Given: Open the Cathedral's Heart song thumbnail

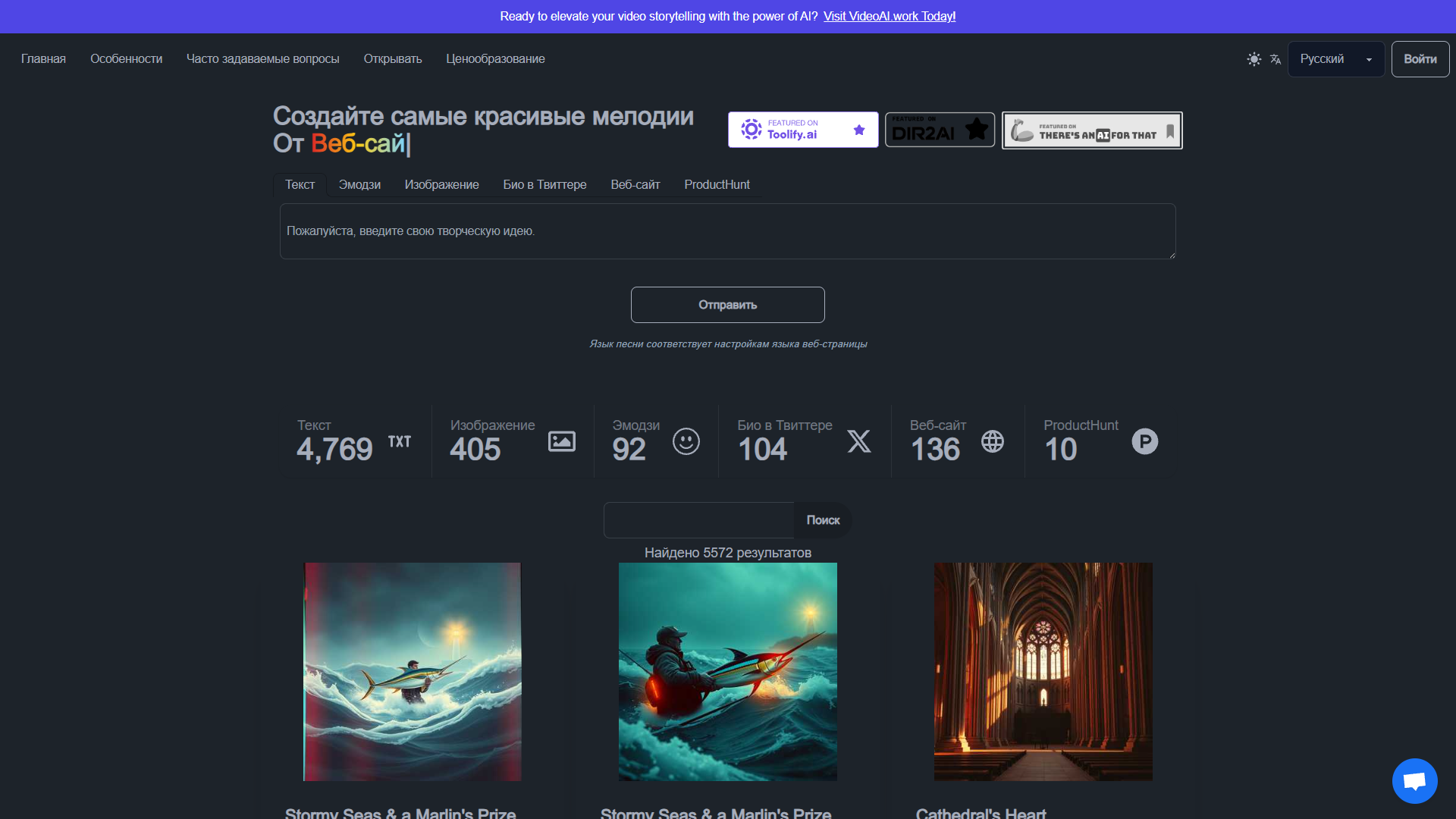Looking at the screenshot, I should [x=1043, y=672].
